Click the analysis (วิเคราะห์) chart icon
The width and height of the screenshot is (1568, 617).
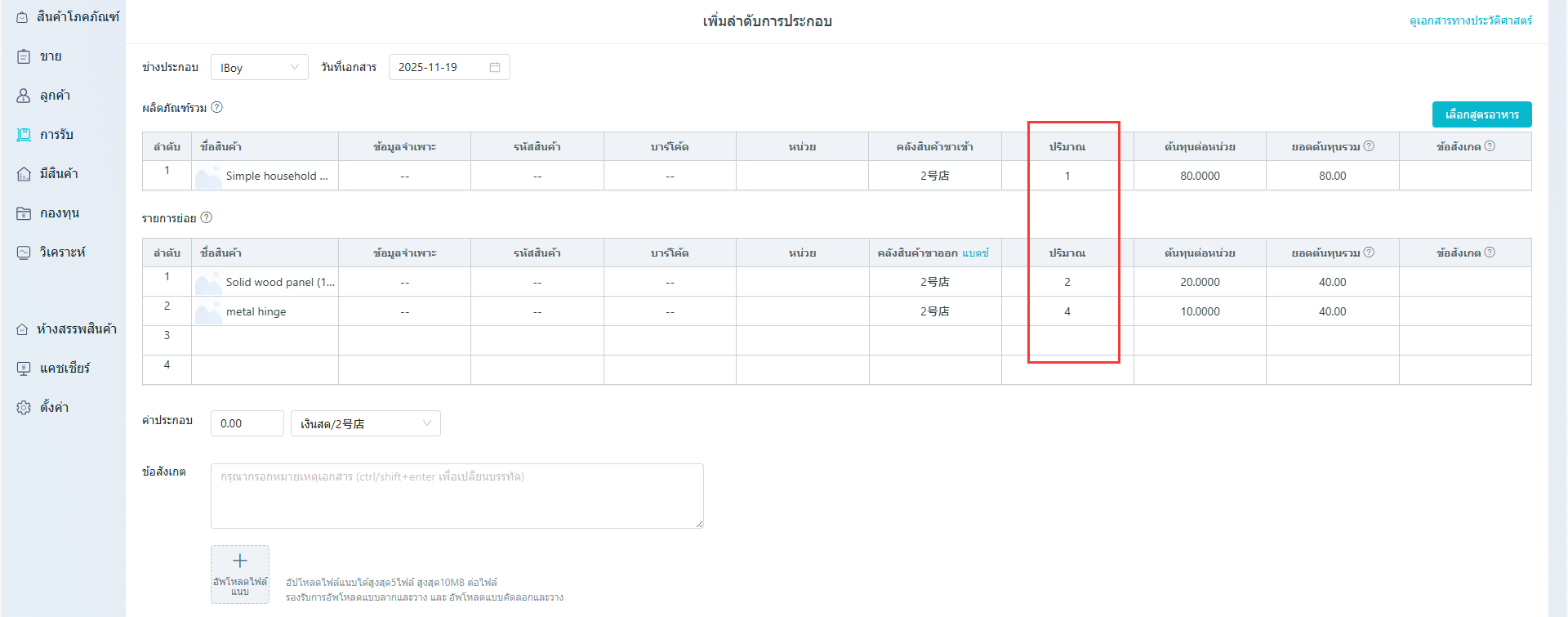click(x=24, y=253)
